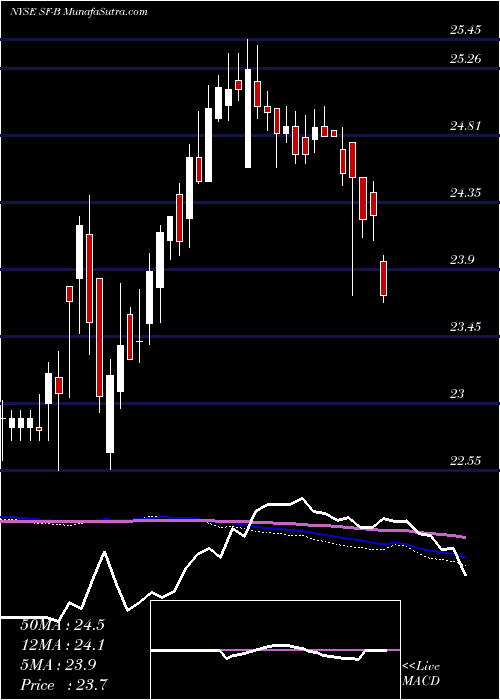500x700 pixels.
Task: Click the NYSE SF-B MunafaSutra.com title text
Action: pos(79,12)
